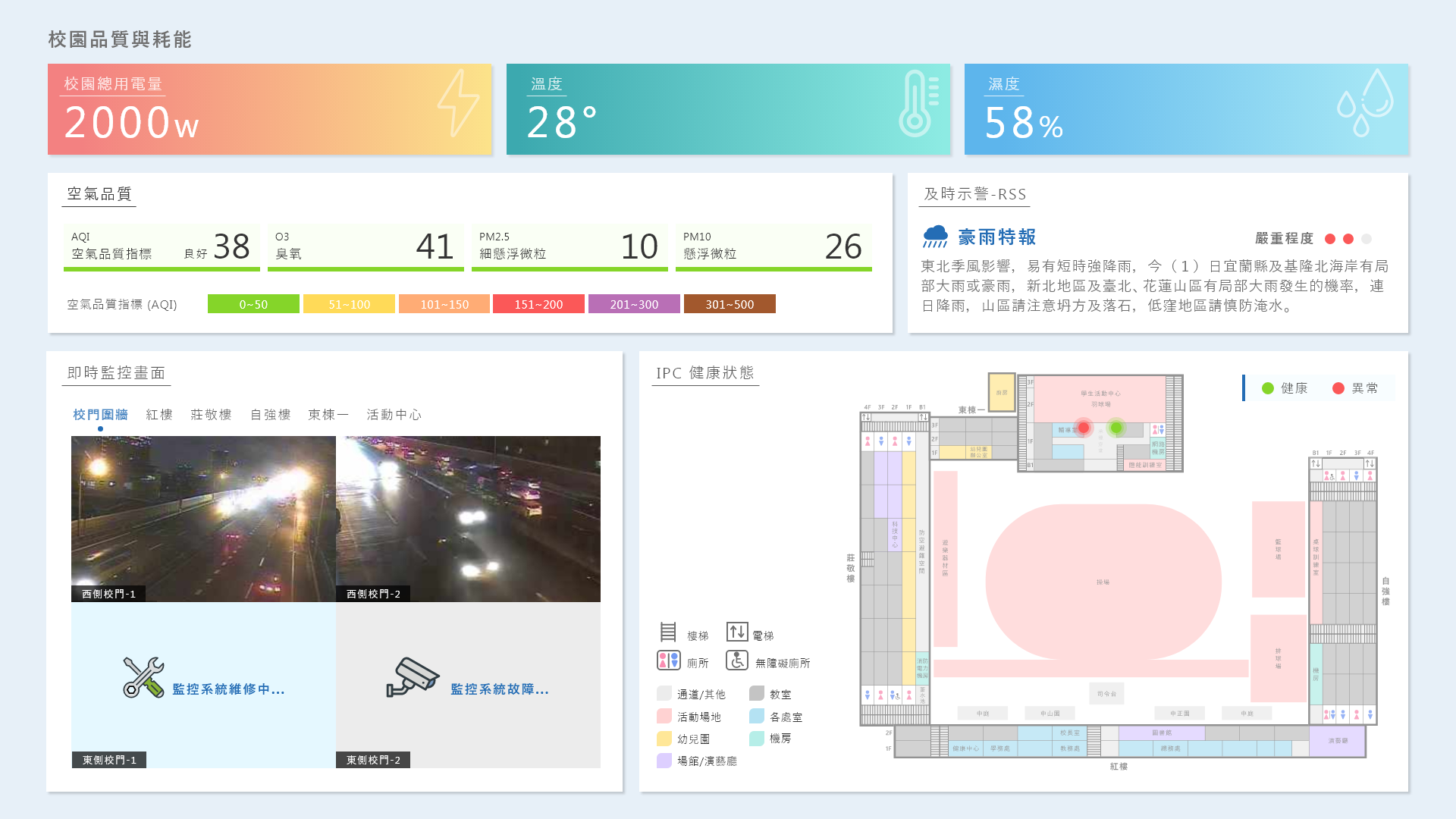Click the IPC 健康狀態 panel title
The width and height of the screenshot is (1456, 819).
click(x=705, y=373)
